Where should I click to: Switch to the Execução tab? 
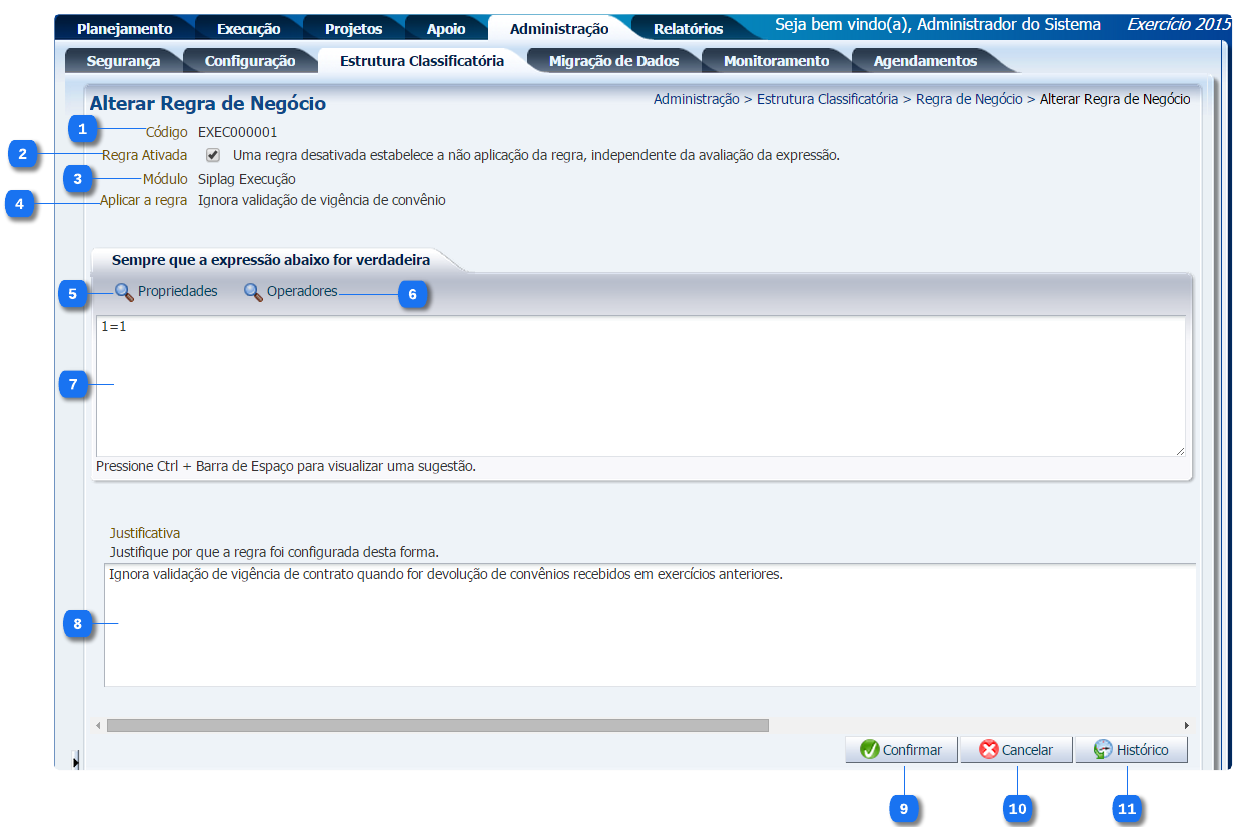pos(248,29)
